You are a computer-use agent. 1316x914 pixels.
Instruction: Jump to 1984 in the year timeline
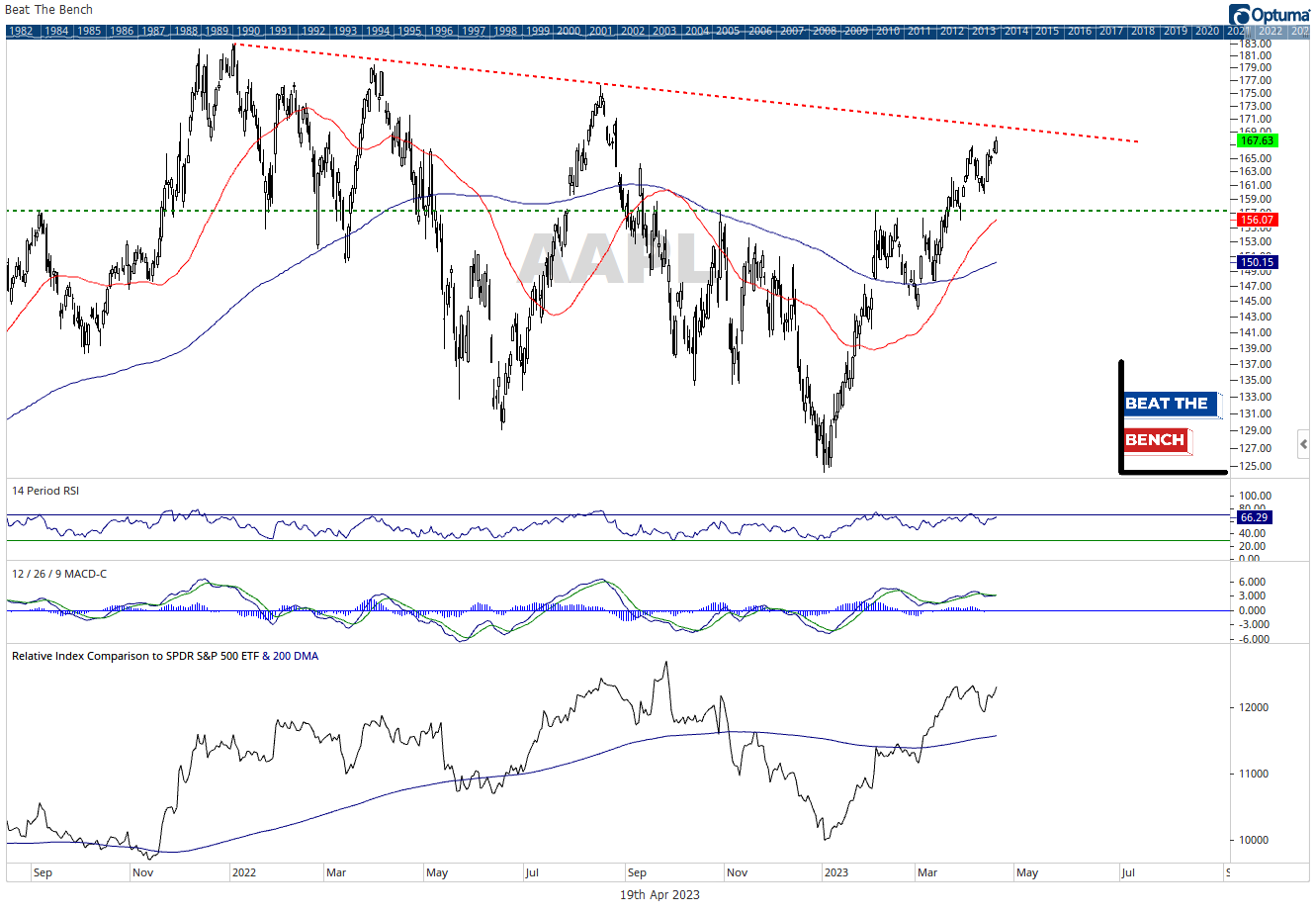tap(56, 31)
